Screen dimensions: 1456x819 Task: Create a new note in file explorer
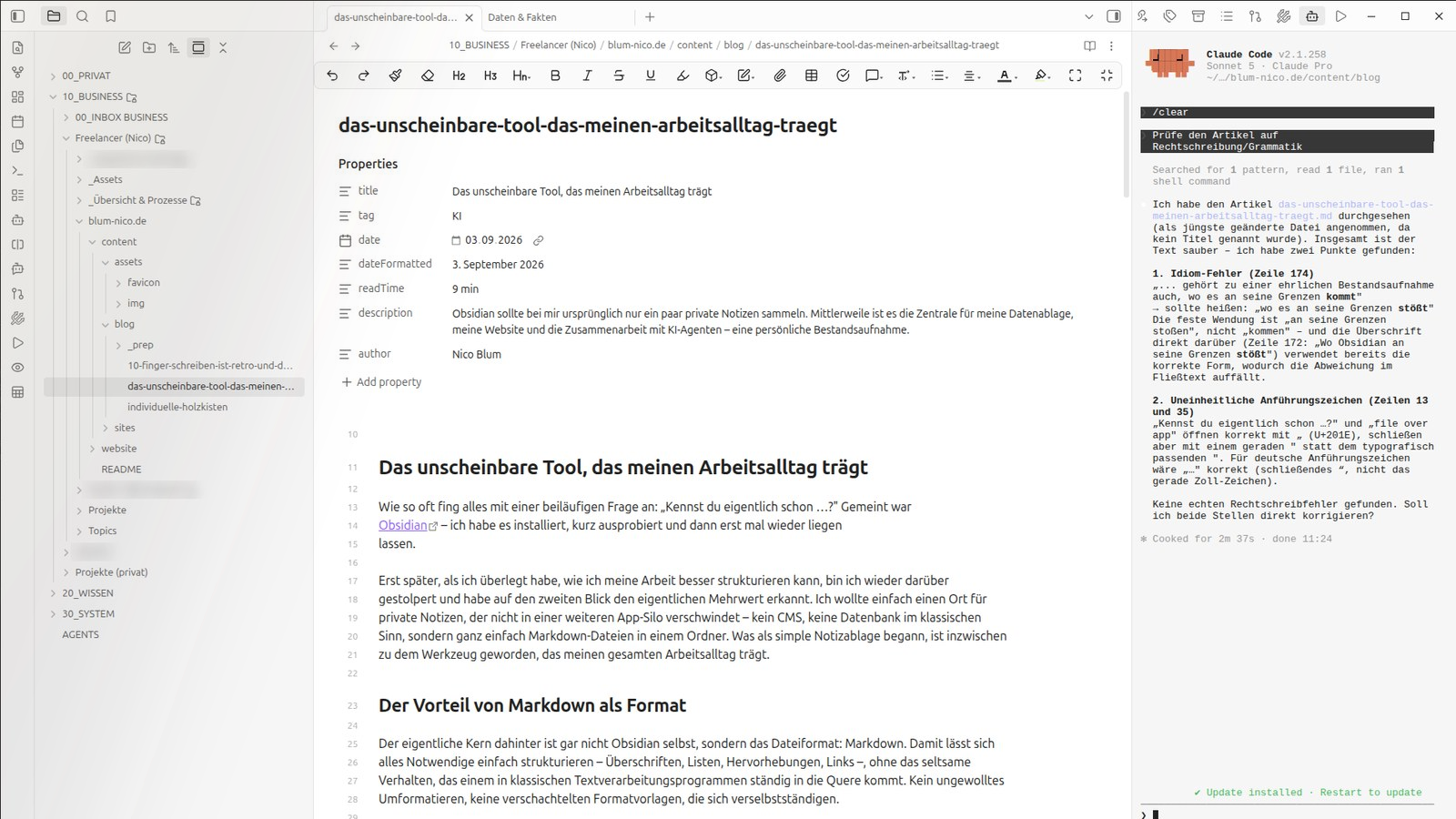coord(125,47)
